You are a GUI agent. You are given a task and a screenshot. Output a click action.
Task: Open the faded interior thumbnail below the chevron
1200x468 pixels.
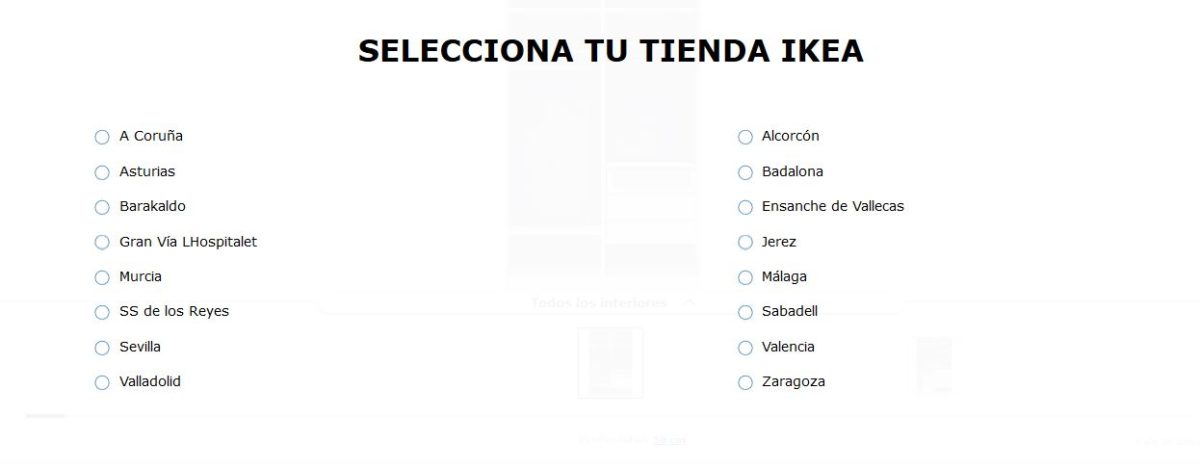[x=611, y=362]
